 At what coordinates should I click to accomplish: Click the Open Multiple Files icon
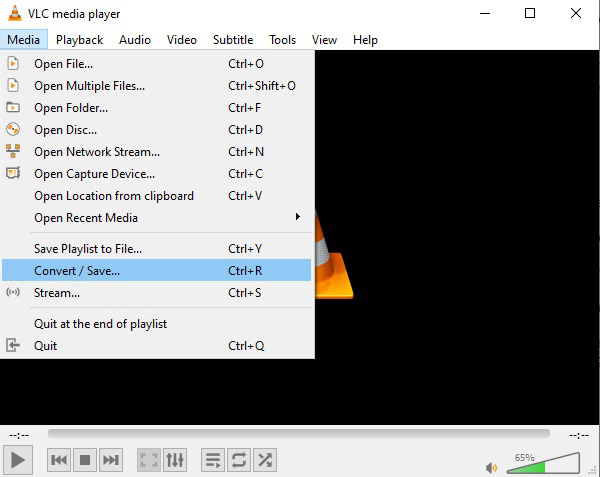point(13,85)
